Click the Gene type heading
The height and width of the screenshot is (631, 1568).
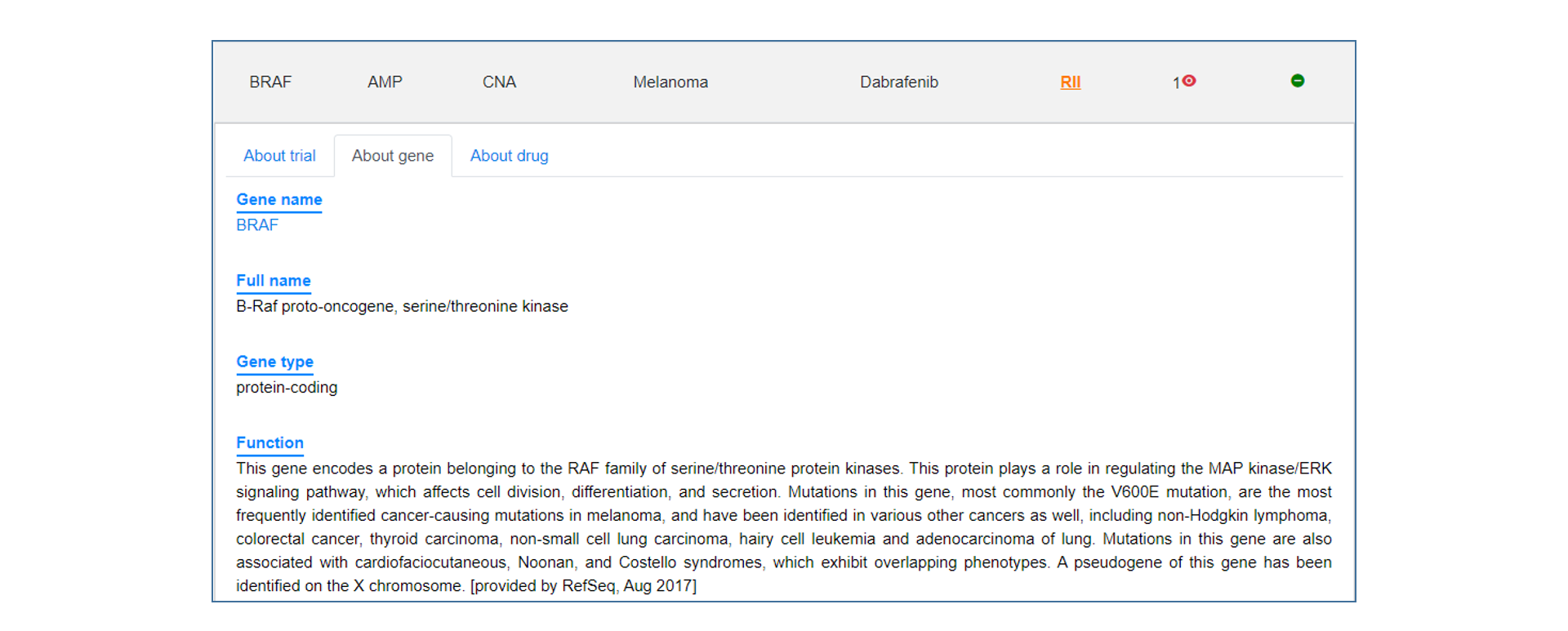274,362
